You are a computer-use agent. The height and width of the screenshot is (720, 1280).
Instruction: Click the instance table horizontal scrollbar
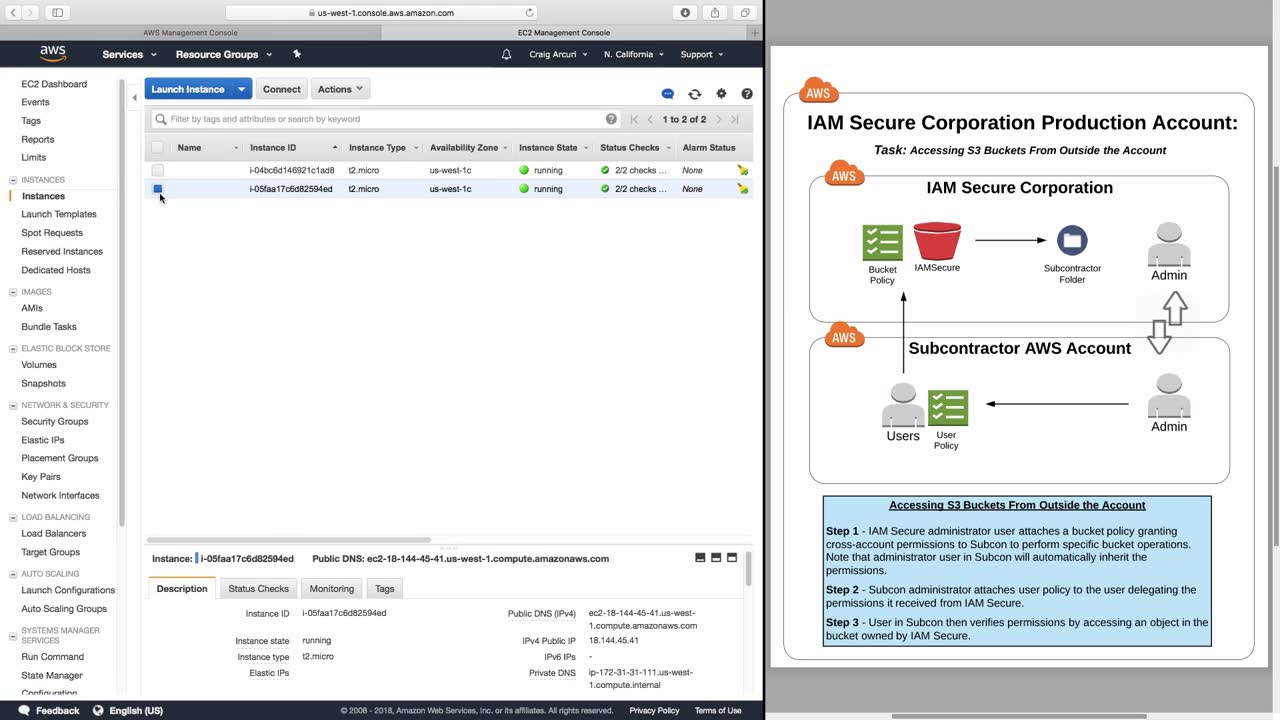tap(290, 540)
